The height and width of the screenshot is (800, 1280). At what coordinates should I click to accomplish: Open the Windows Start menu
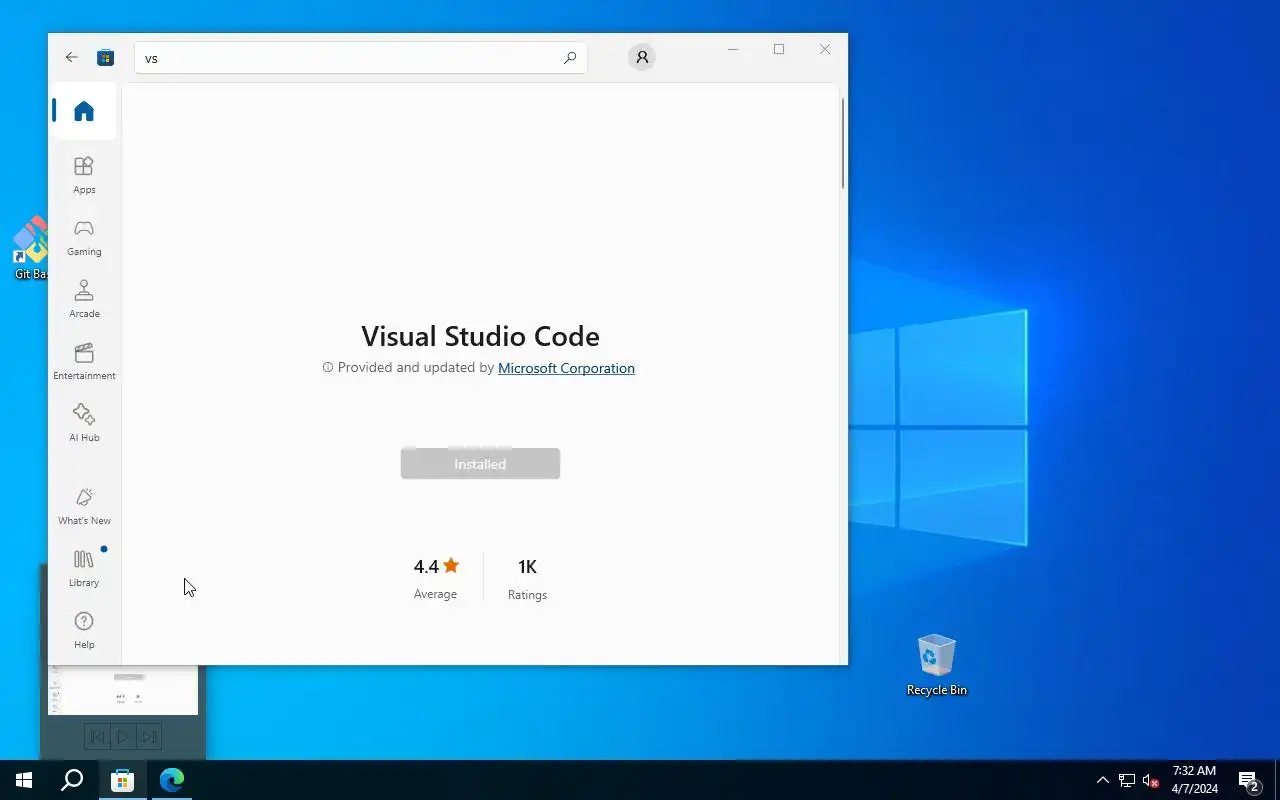point(24,780)
